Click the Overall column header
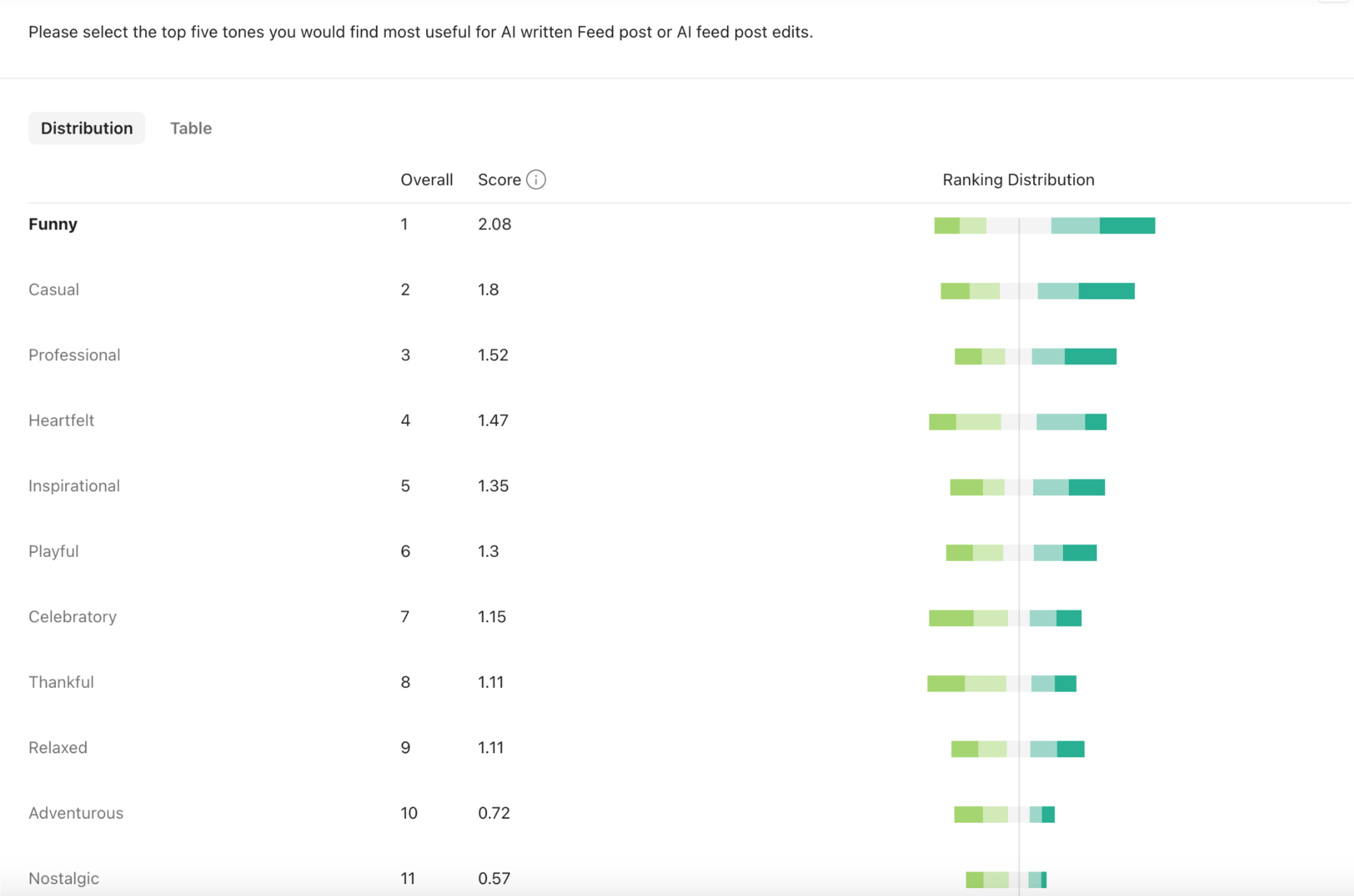Screen dimensions: 1354x896 tap(427, 179)
